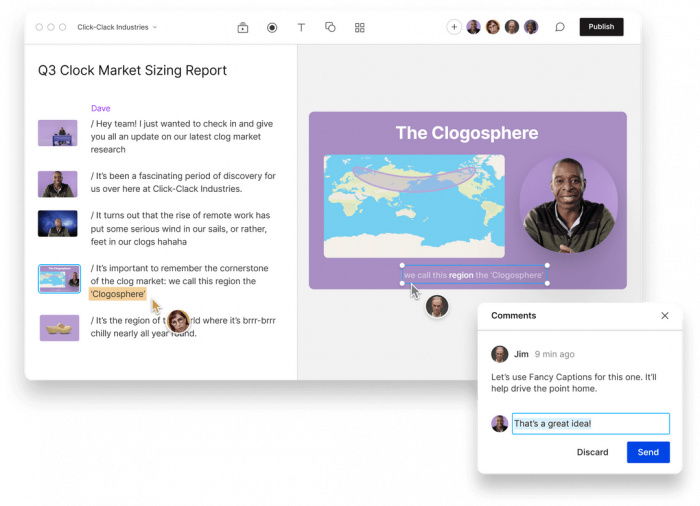
Task: Click the window close traffic-light circle
Action: 39,27
